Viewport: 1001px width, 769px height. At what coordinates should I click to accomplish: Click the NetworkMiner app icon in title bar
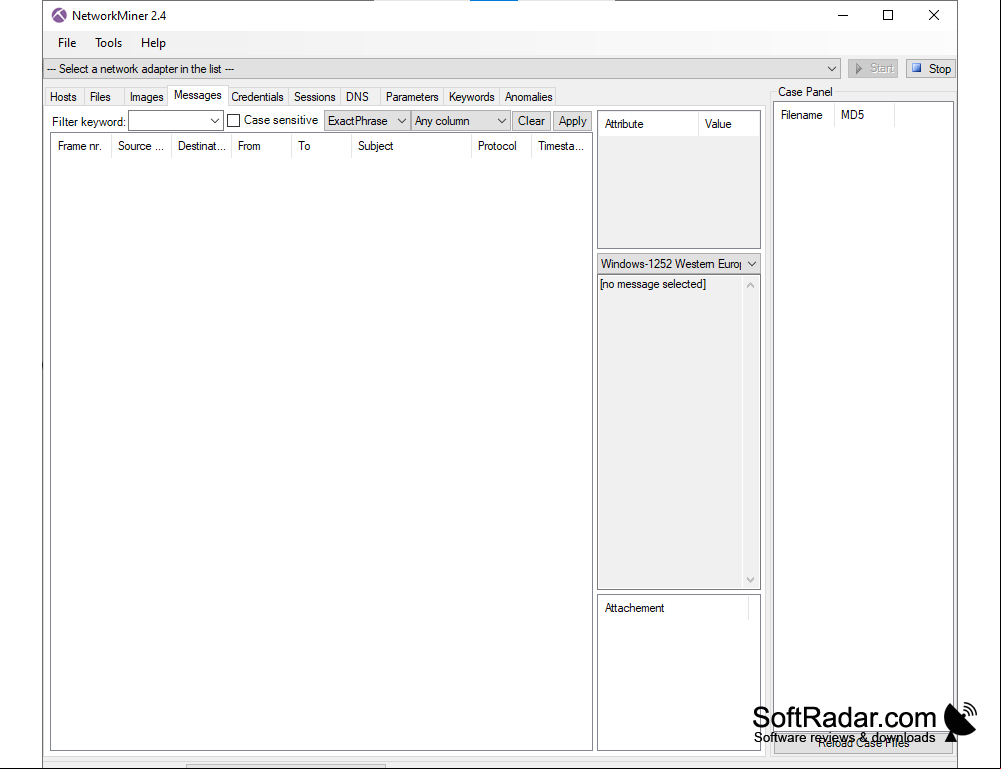(x=59, y=15)
